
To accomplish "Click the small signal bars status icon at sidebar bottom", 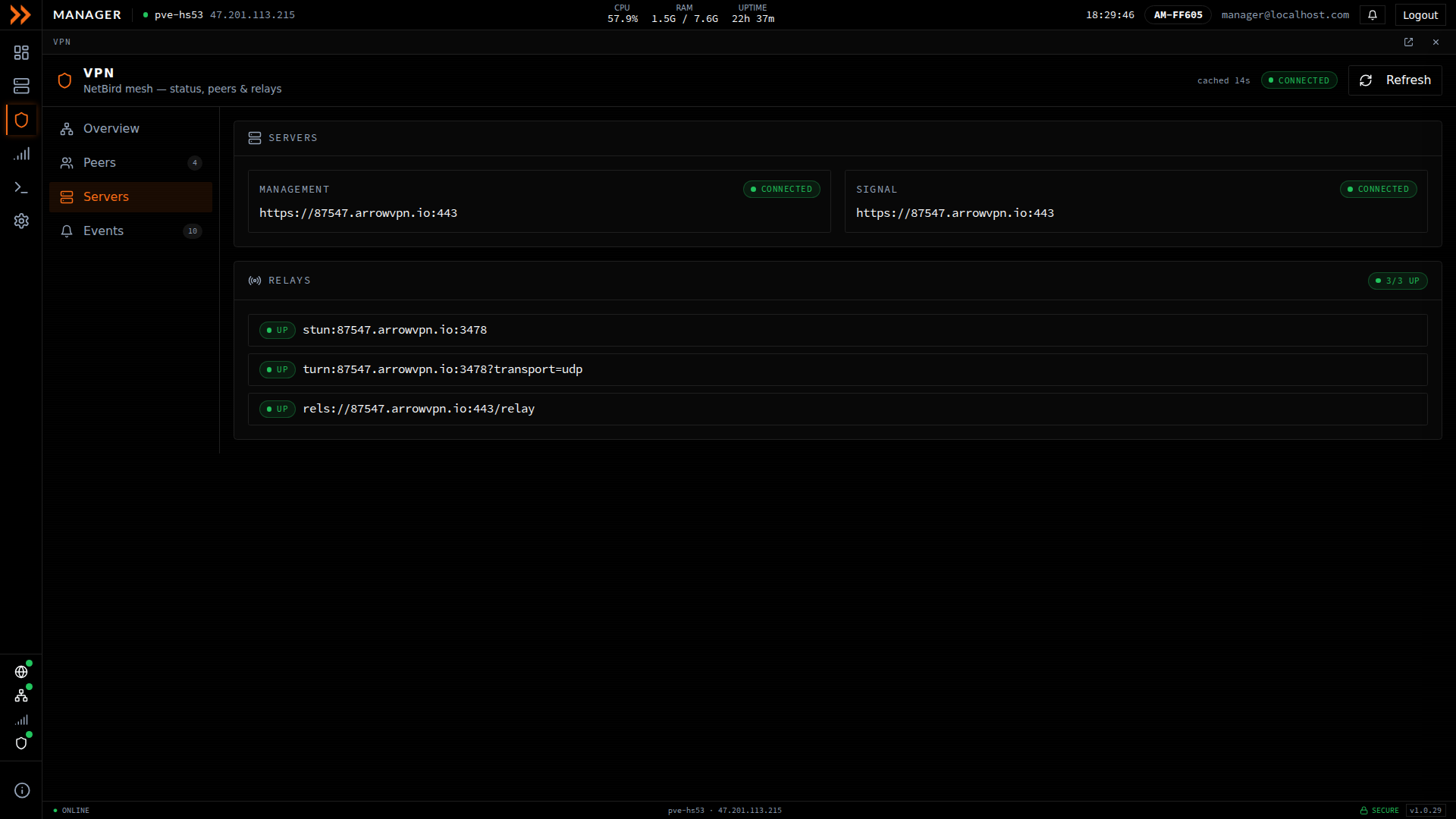I will (21, 720).
